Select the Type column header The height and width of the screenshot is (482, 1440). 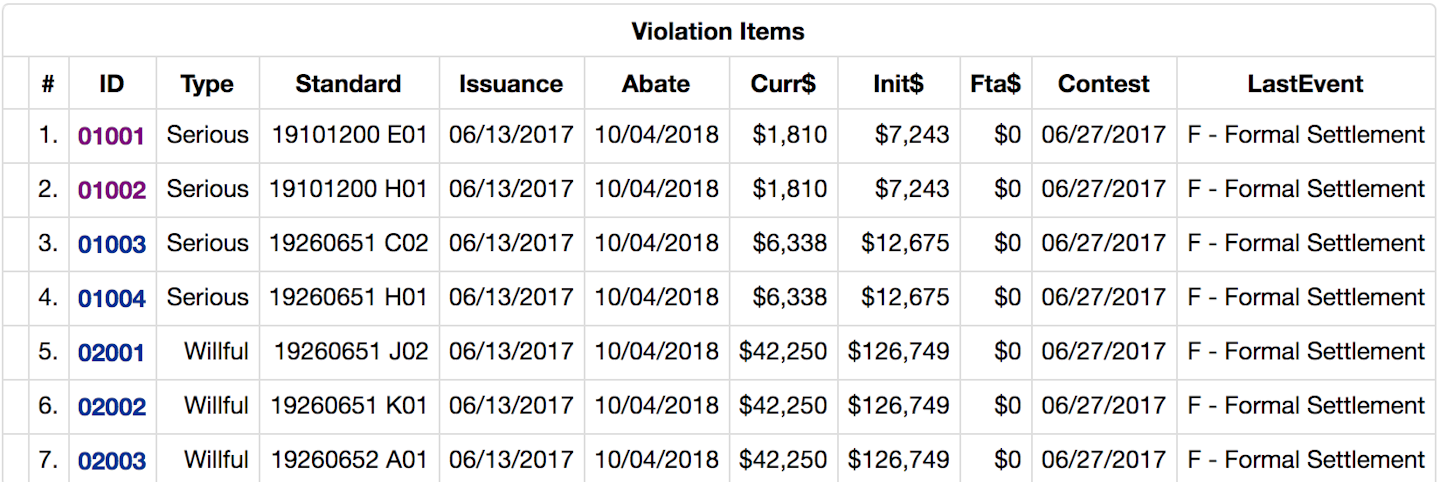pyautogui.click(x=207, y=84)
